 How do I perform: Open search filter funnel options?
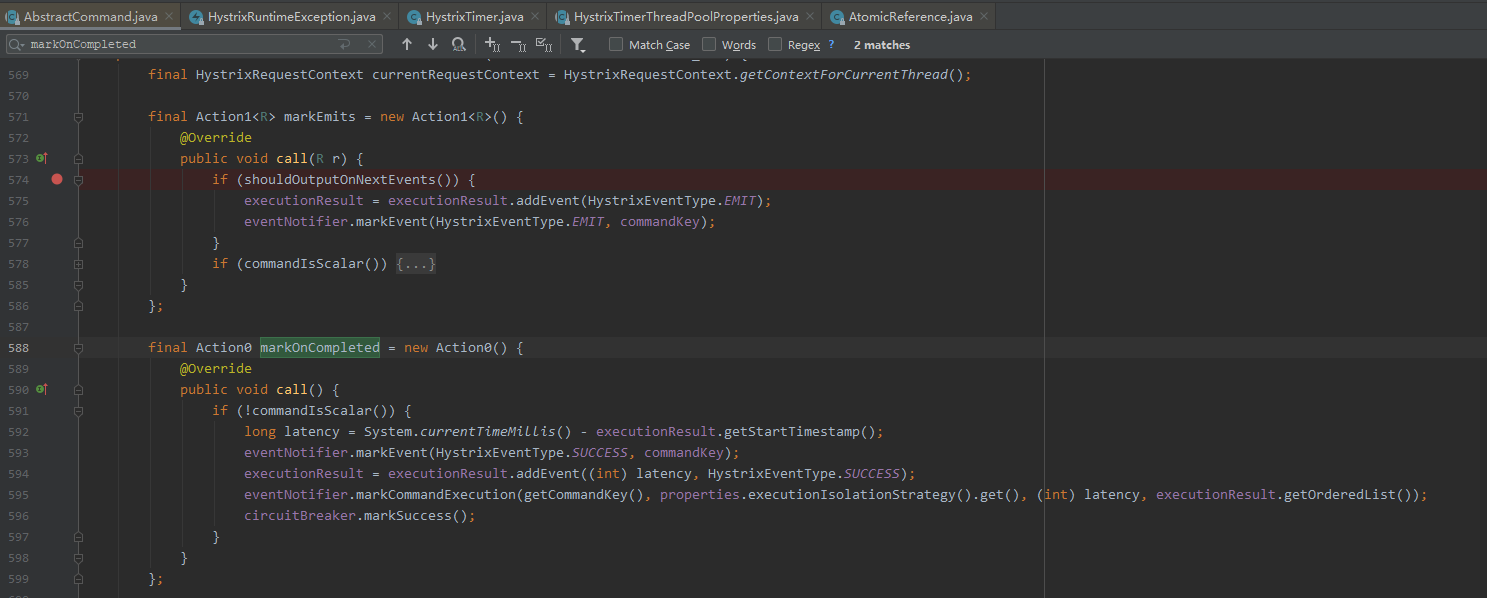point(578,44)
